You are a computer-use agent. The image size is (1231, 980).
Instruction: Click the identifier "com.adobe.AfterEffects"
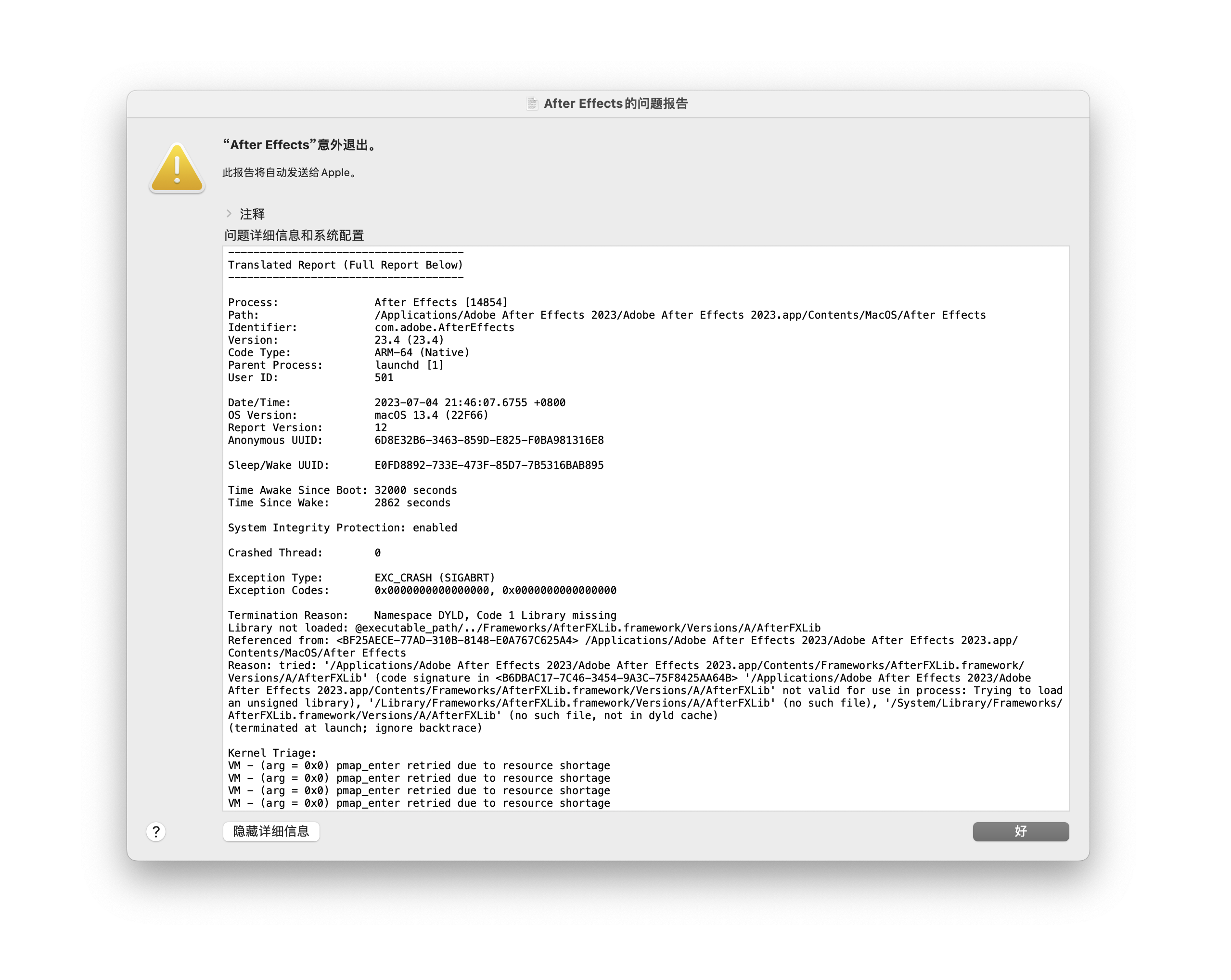pyautogui.click(x=444, y=328)
